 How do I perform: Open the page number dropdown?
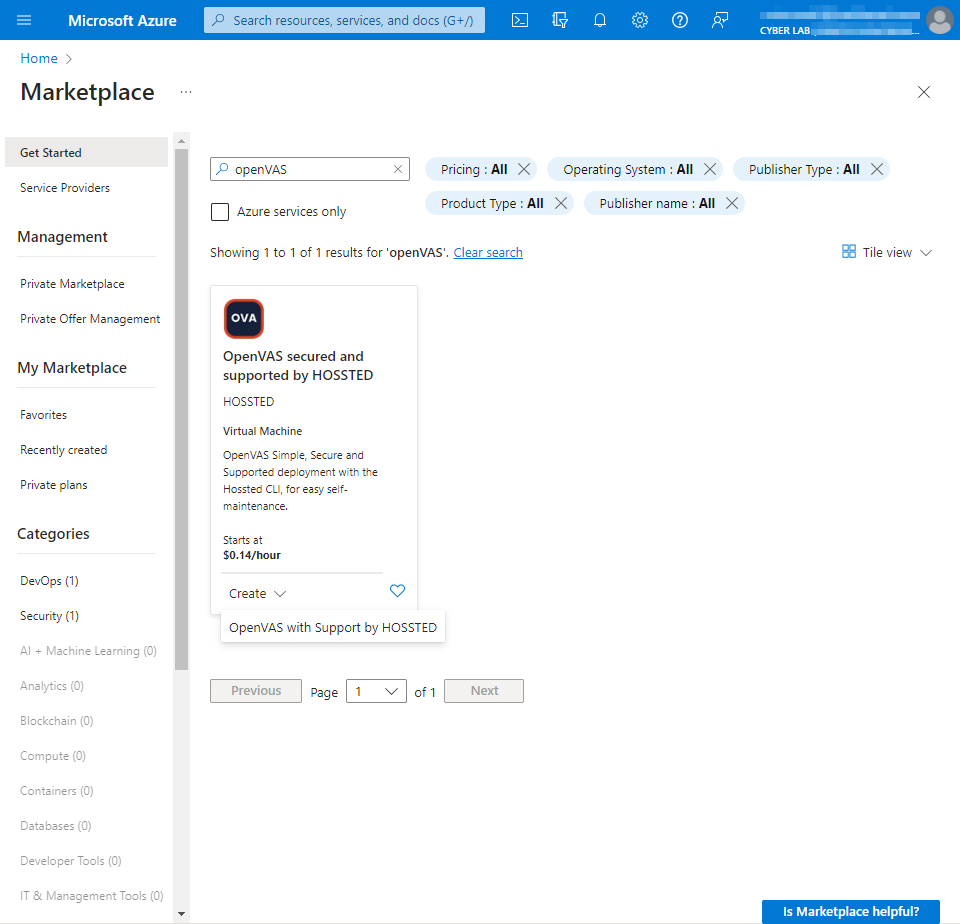click(x=376, y=691)
